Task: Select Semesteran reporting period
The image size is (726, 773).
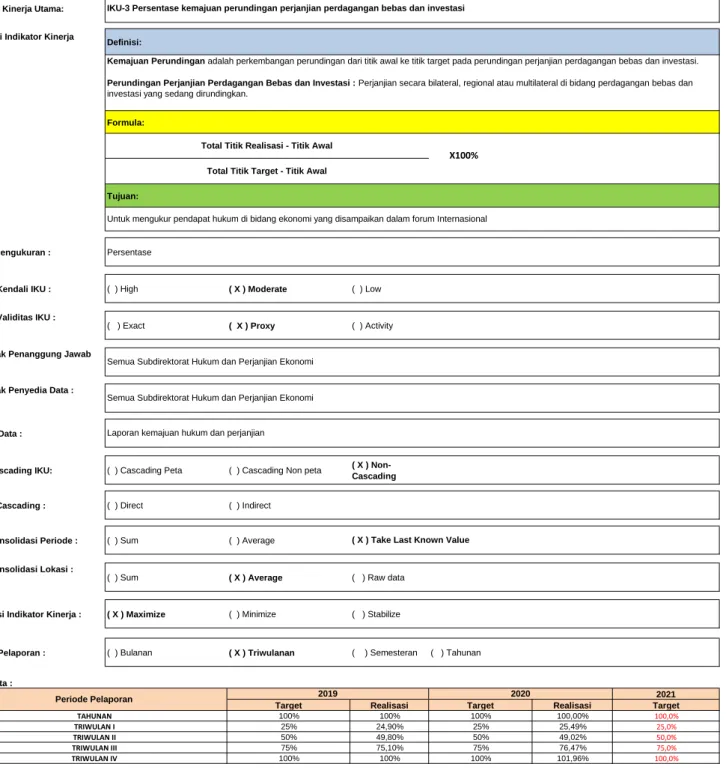Action: coord(384,653)
